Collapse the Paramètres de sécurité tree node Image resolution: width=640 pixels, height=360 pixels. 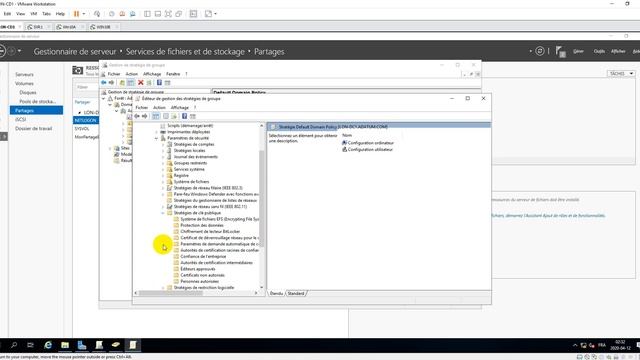(x=157, y=138)
